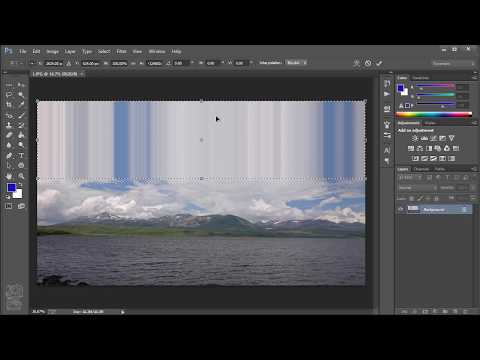The image size is (480, 360).
Task: Hide the Background layer with the eye
Action: coord(401,209)
